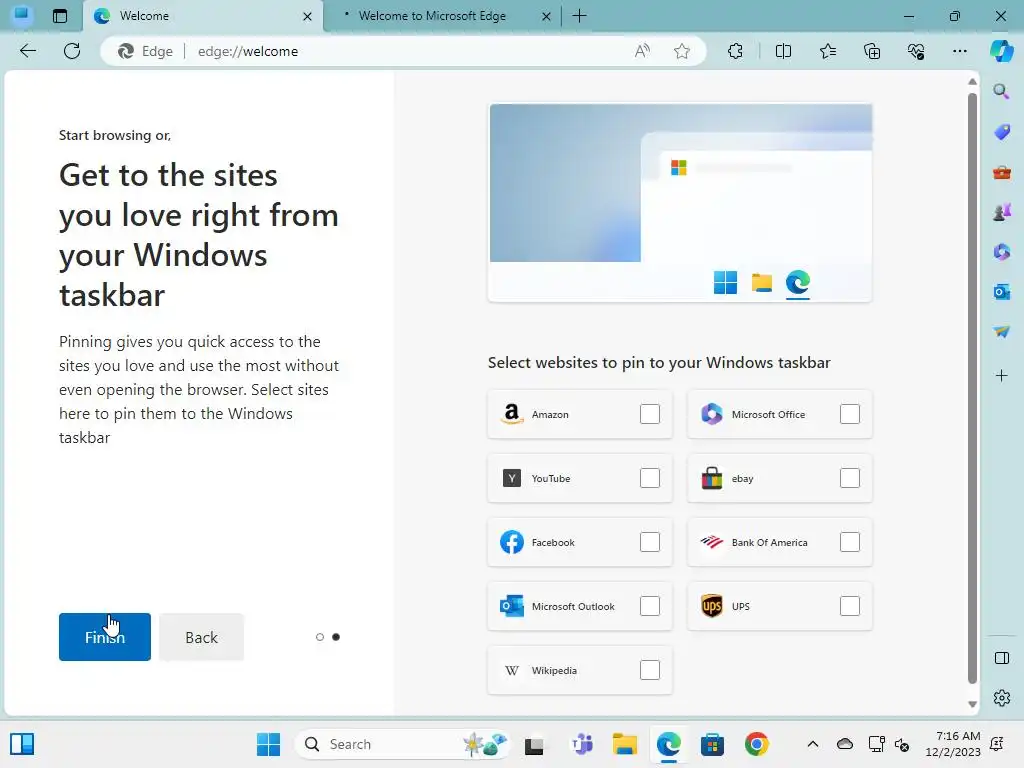The width and height of the screenshot is (1024, 768).
Task: Check the Microsoft Office checkbox
Action: [x=850, y=413]
